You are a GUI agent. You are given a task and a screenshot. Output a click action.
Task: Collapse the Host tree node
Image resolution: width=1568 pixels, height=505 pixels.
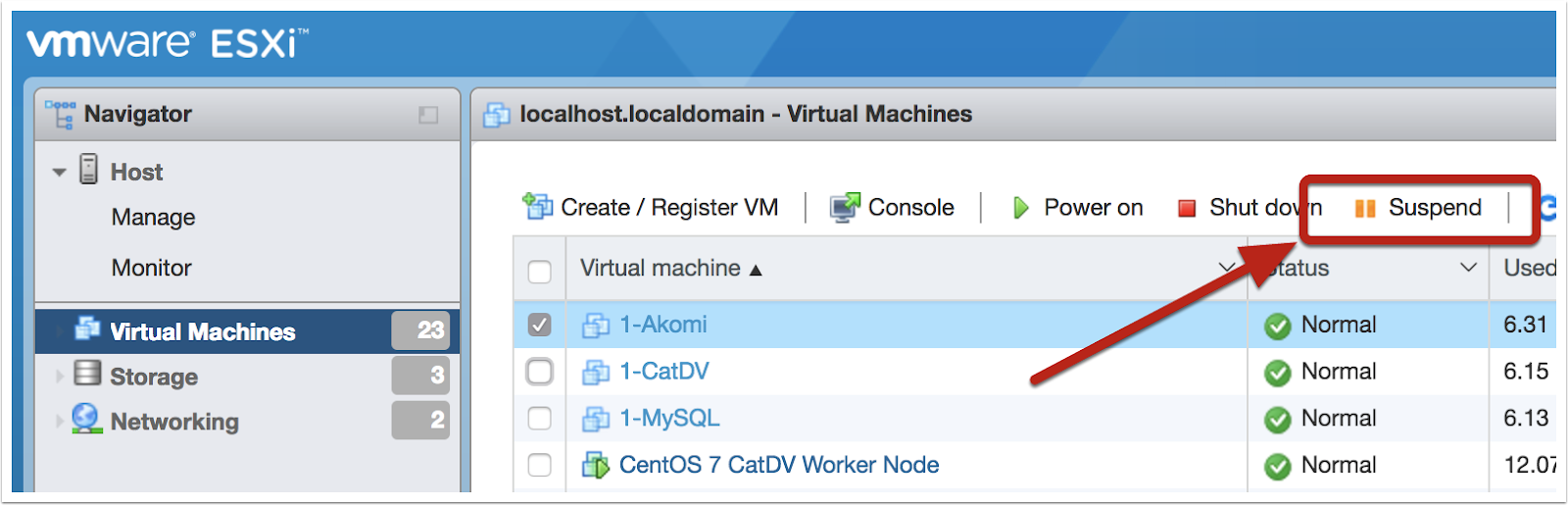(60, 173)
